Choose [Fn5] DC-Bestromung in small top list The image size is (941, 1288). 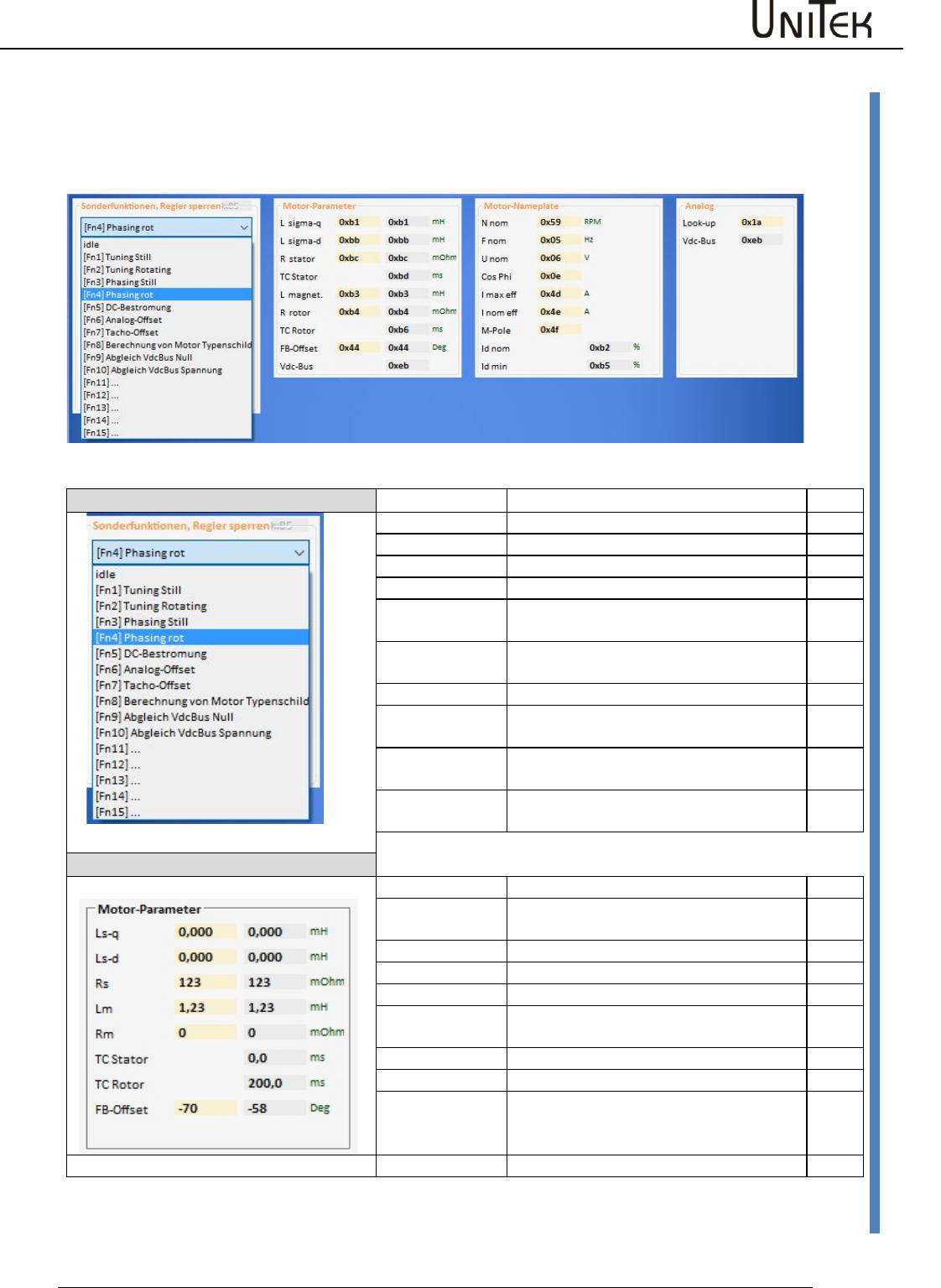coord(167,308)
